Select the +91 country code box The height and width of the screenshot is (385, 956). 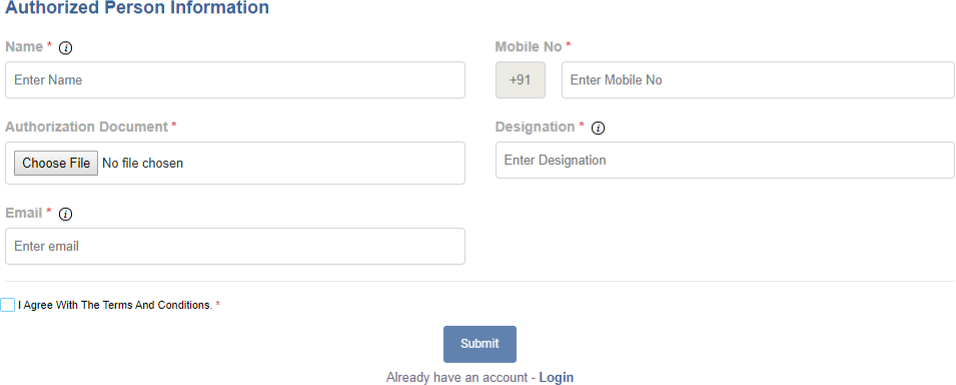pos(520,80)
